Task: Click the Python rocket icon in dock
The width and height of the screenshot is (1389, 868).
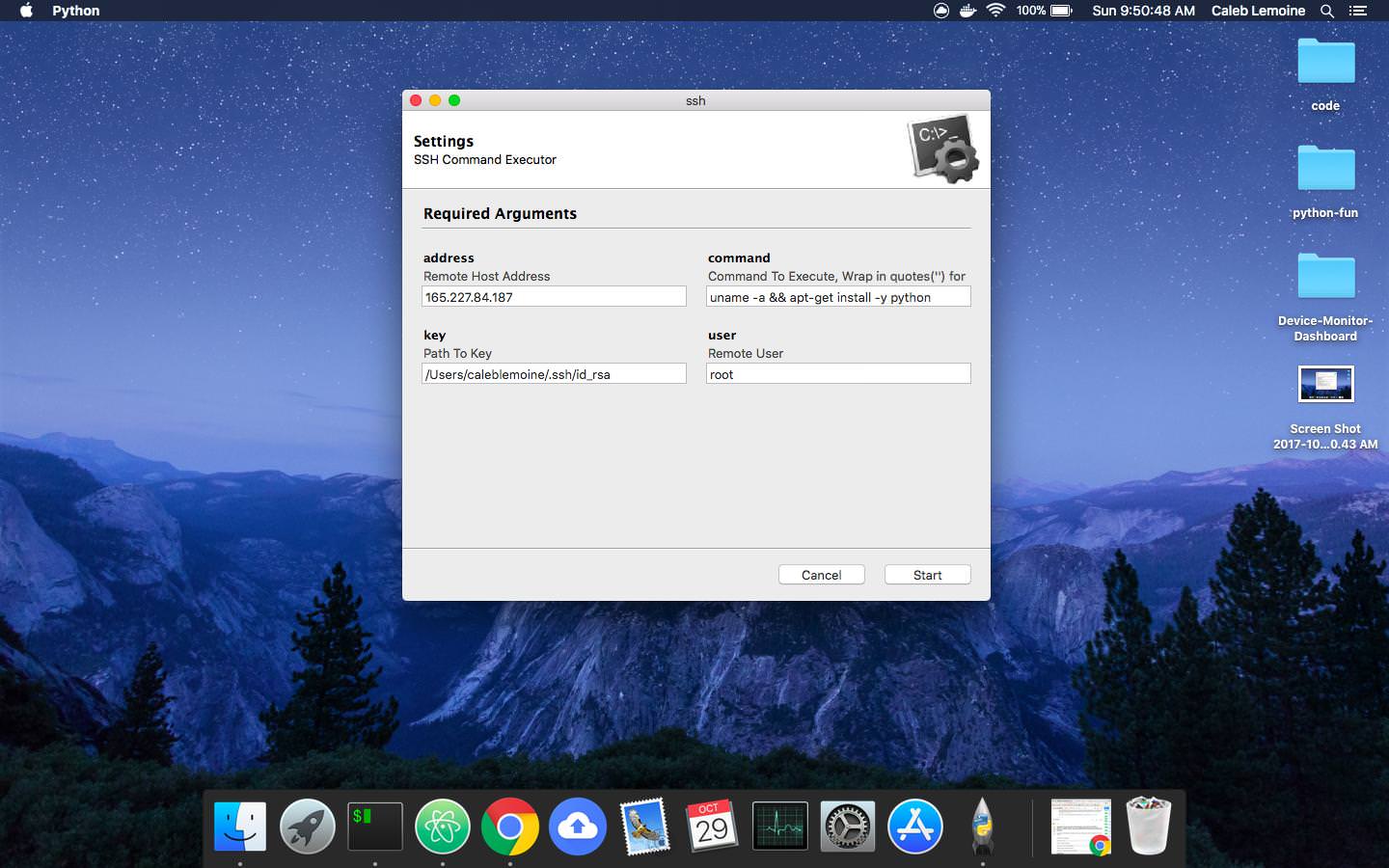Action: point(982,827)
